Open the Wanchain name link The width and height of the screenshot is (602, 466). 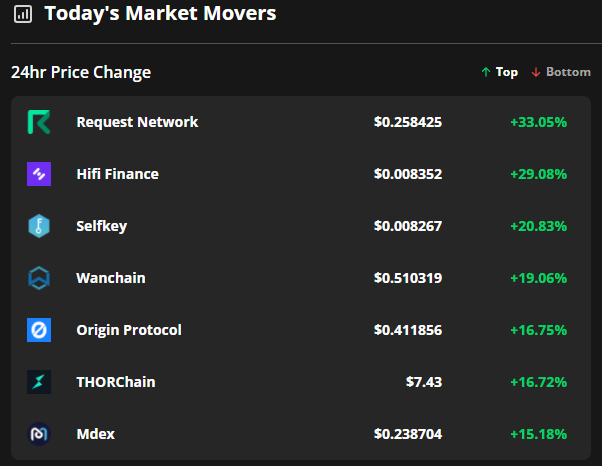point(110,278)
